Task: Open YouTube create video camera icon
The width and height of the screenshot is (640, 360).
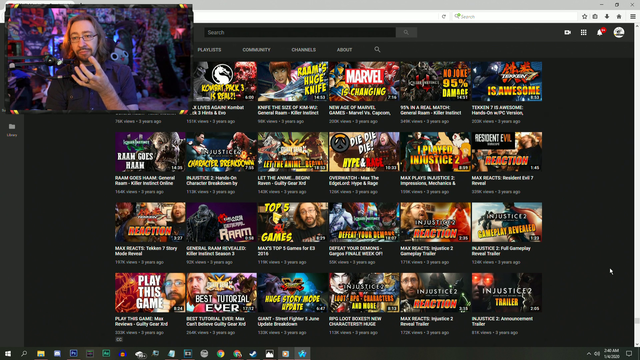Action: pos(567,32)
